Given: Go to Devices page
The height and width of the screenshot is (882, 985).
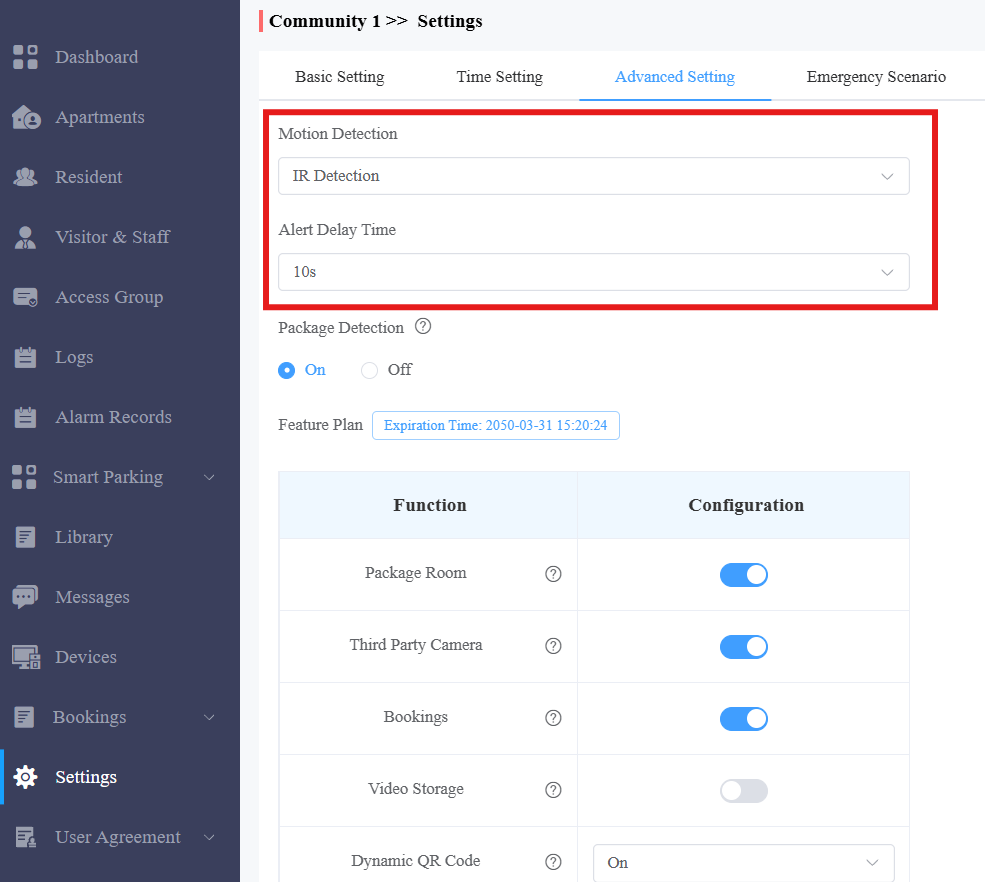Looking at the screenshot, I should [86, 657].
